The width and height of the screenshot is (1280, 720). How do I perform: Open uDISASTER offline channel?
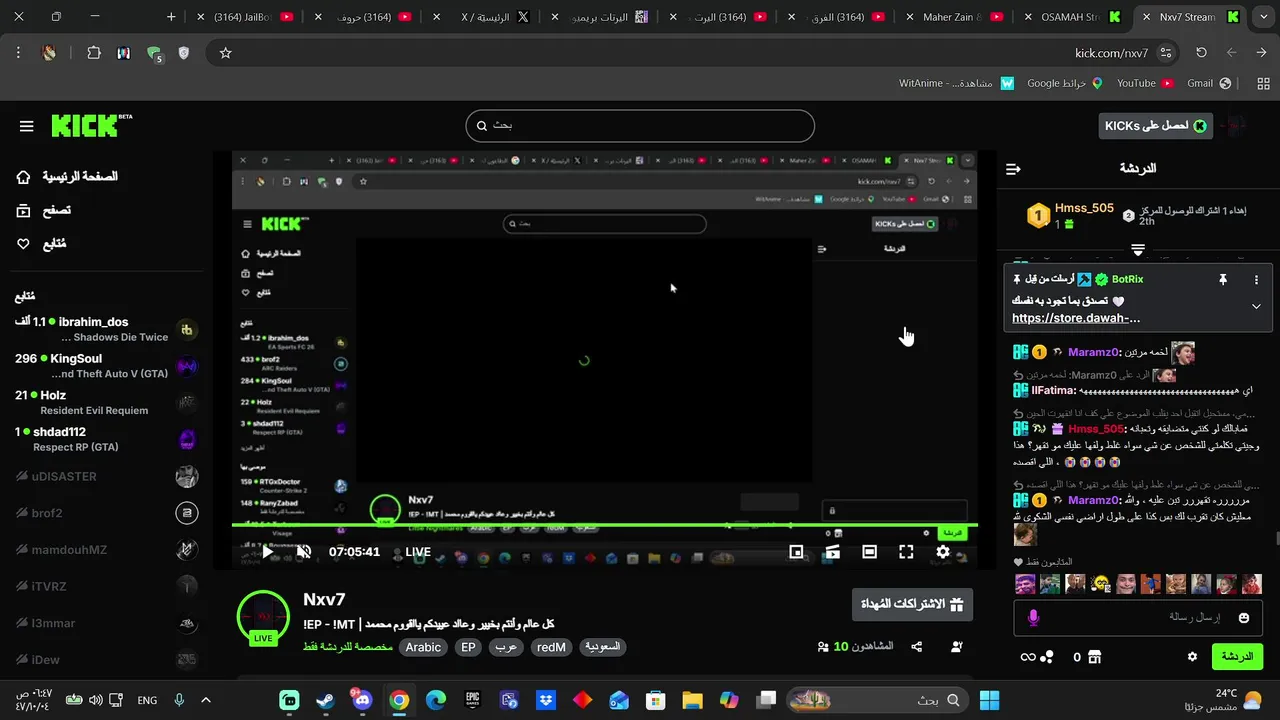(105, 476)
